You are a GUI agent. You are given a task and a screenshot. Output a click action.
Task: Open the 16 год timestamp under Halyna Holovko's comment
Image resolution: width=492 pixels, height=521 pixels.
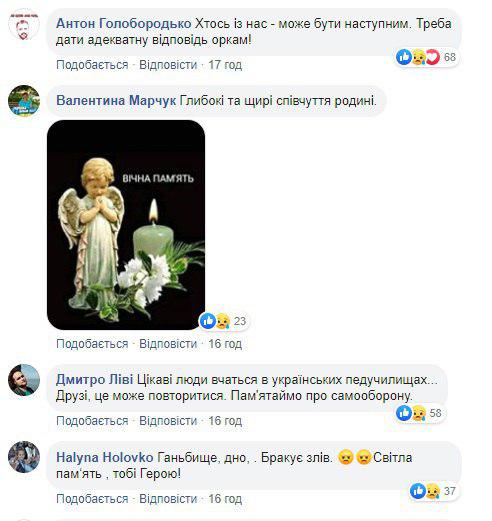(225, 499)
